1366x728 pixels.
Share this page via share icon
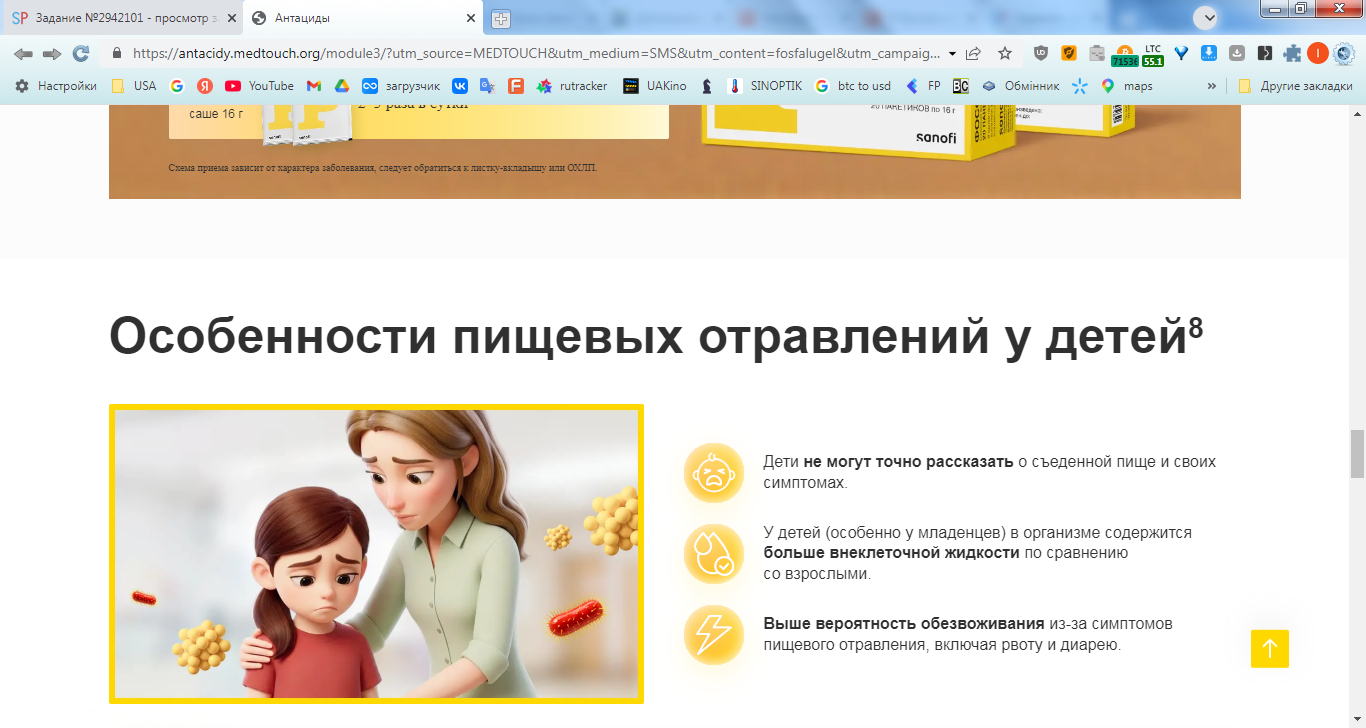click(973, 54)
